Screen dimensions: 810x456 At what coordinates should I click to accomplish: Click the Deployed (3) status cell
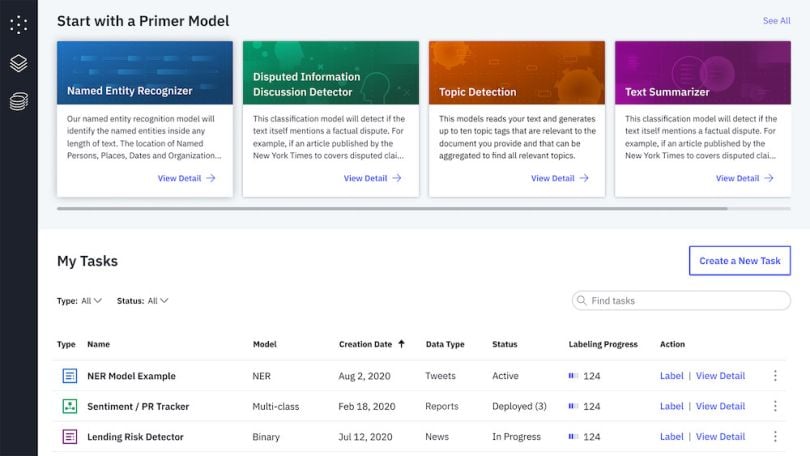[519, 406]
